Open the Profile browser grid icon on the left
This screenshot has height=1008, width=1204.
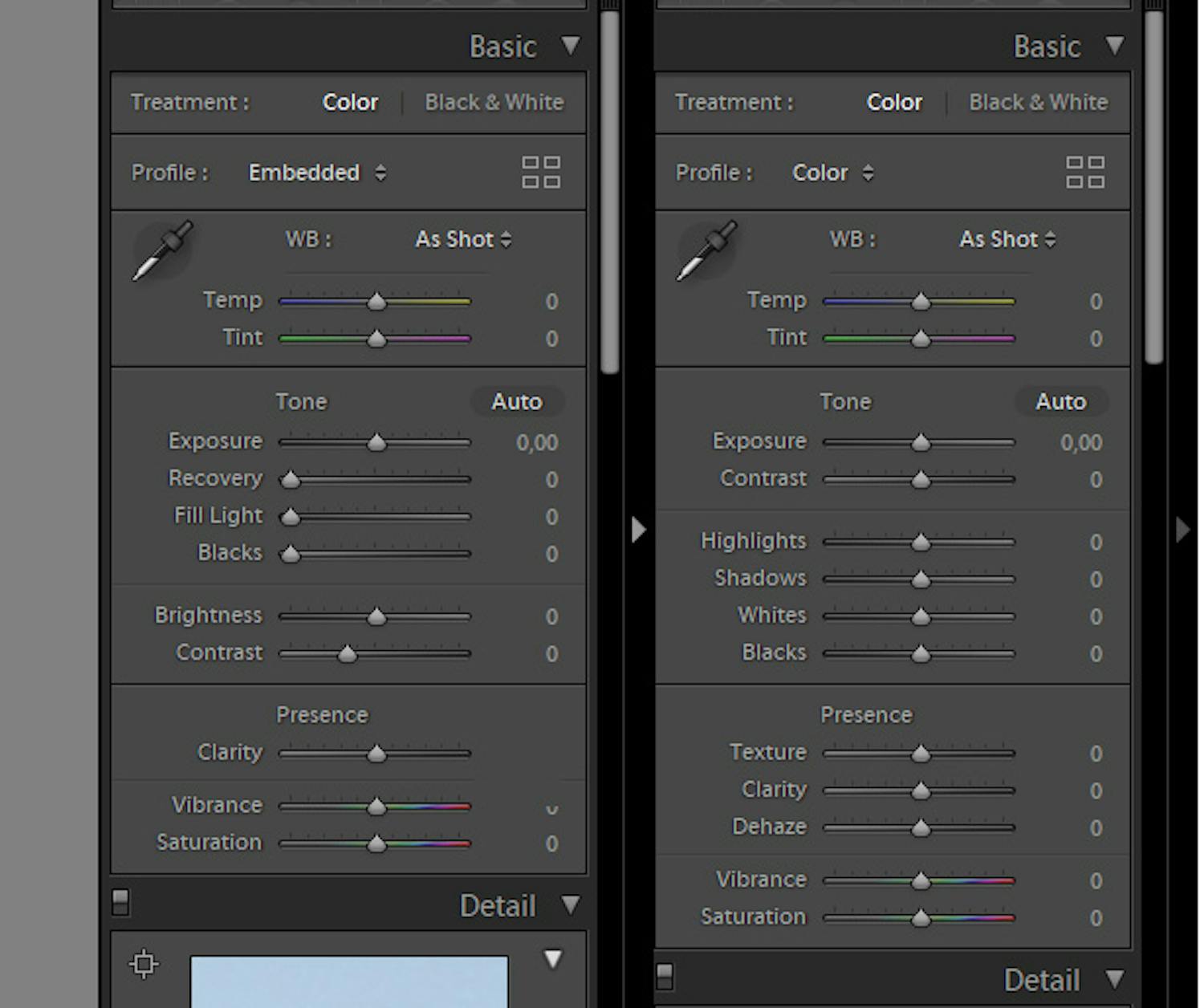tap(541, 172)
